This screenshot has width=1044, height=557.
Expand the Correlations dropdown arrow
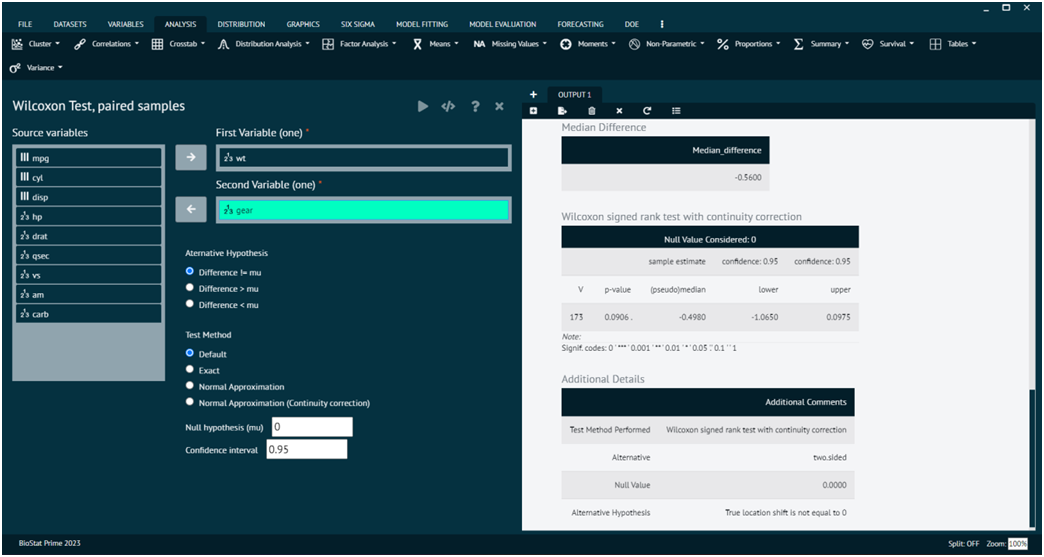tap(136, 44)
